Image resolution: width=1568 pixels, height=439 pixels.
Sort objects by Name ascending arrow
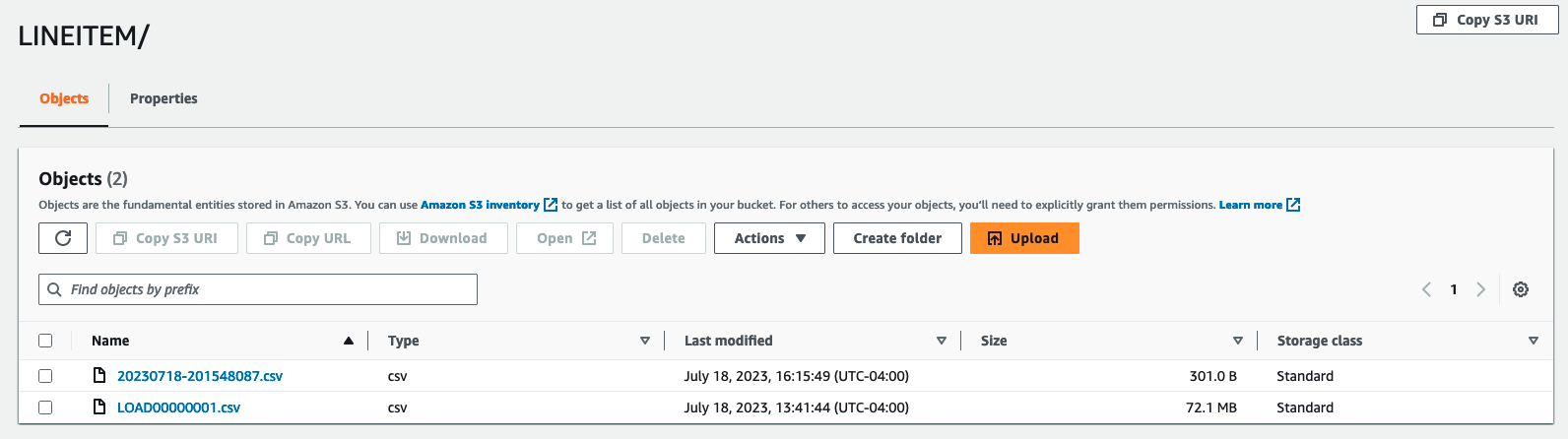point(348,341)
